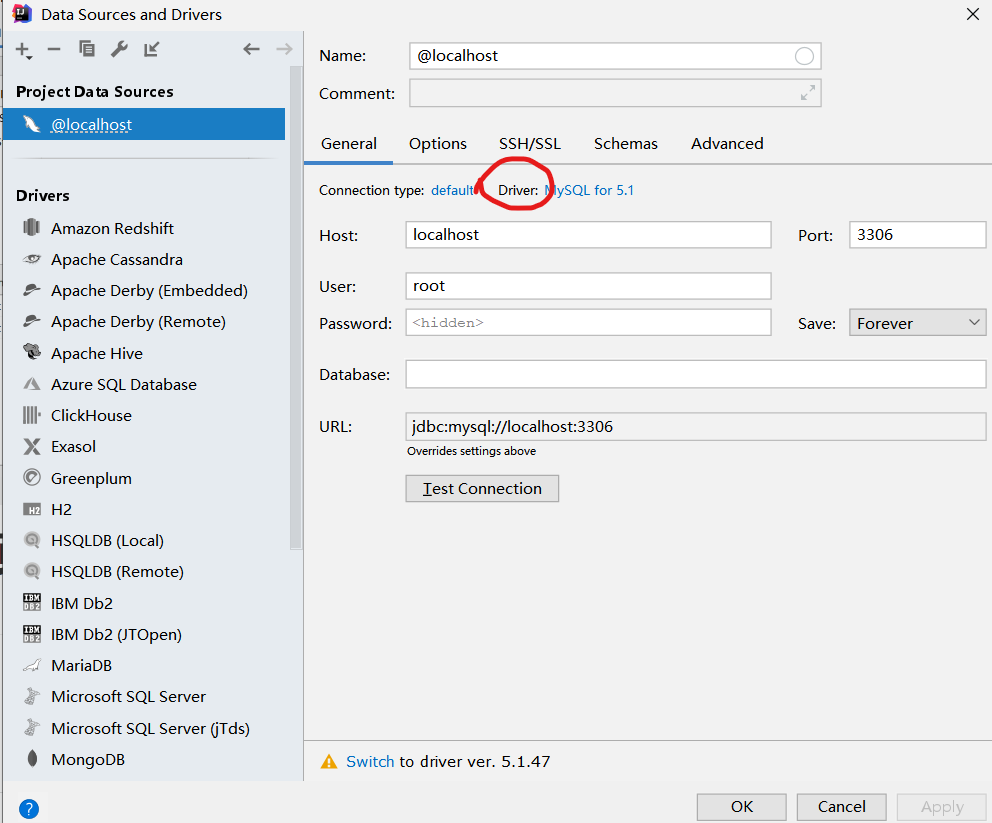Choose Apache Derby (Remote) driver
This screenshot has height=823, width=992.
coord(138,321)
